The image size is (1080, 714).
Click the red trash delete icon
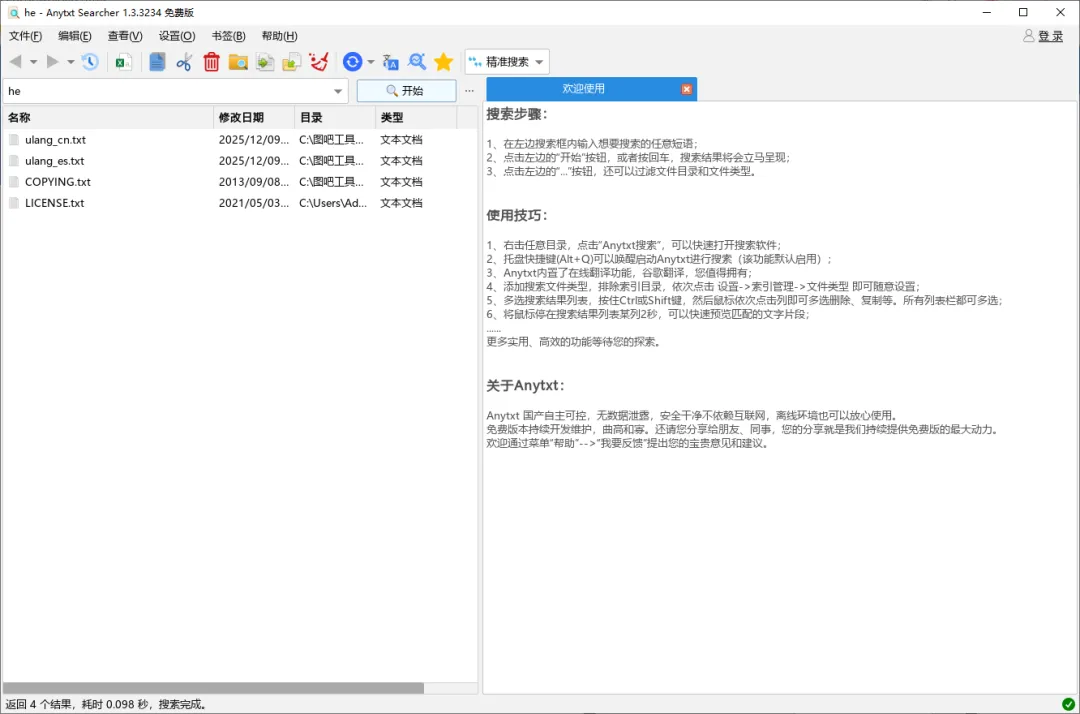coord(211,62)
